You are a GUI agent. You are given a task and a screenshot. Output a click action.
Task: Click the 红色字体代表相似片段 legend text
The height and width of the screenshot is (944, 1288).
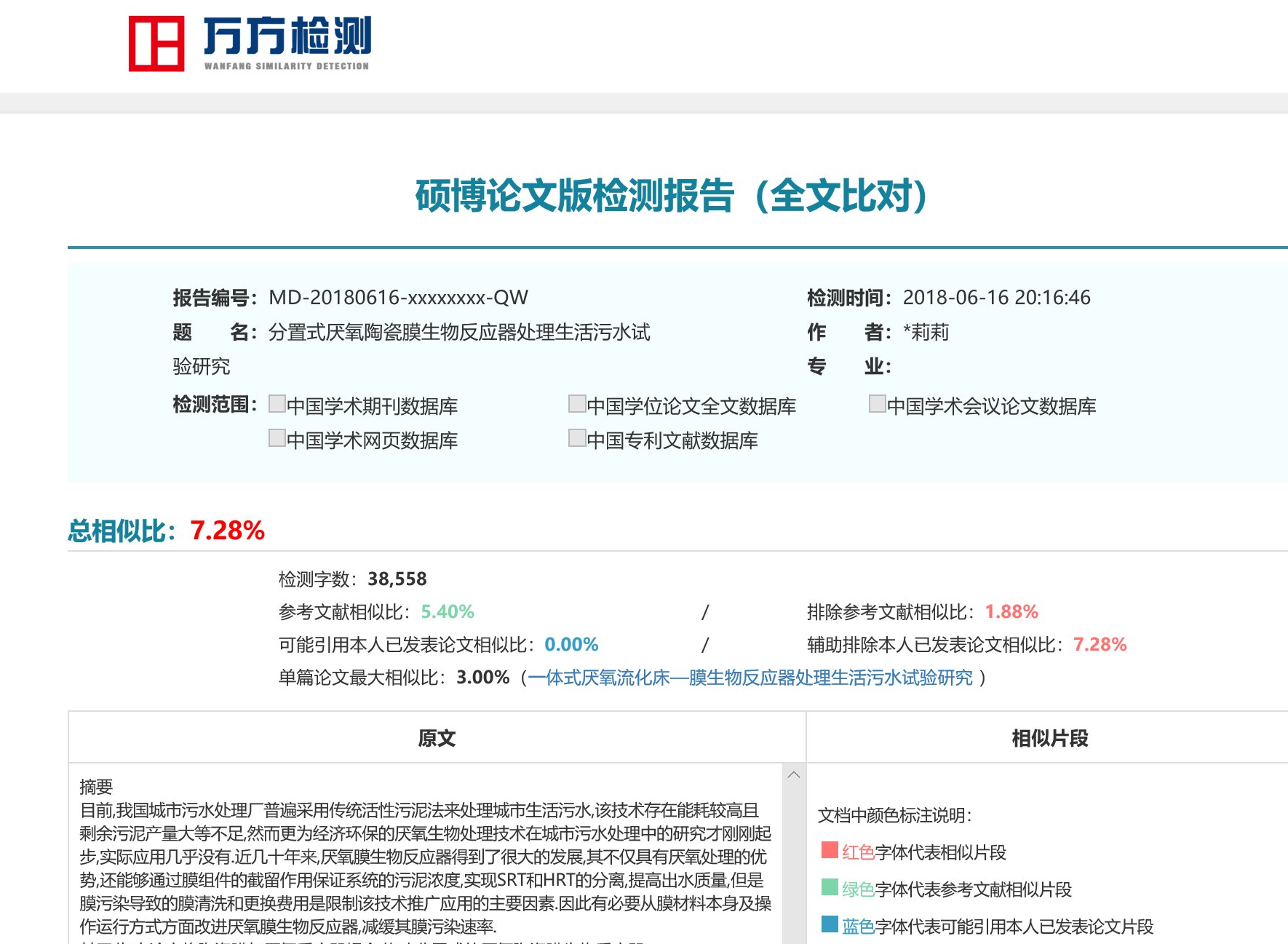coord(924,852)
